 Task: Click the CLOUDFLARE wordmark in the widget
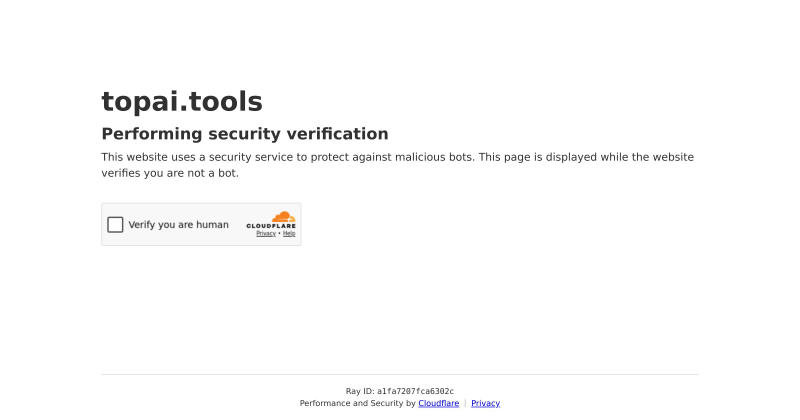[271, 226]
